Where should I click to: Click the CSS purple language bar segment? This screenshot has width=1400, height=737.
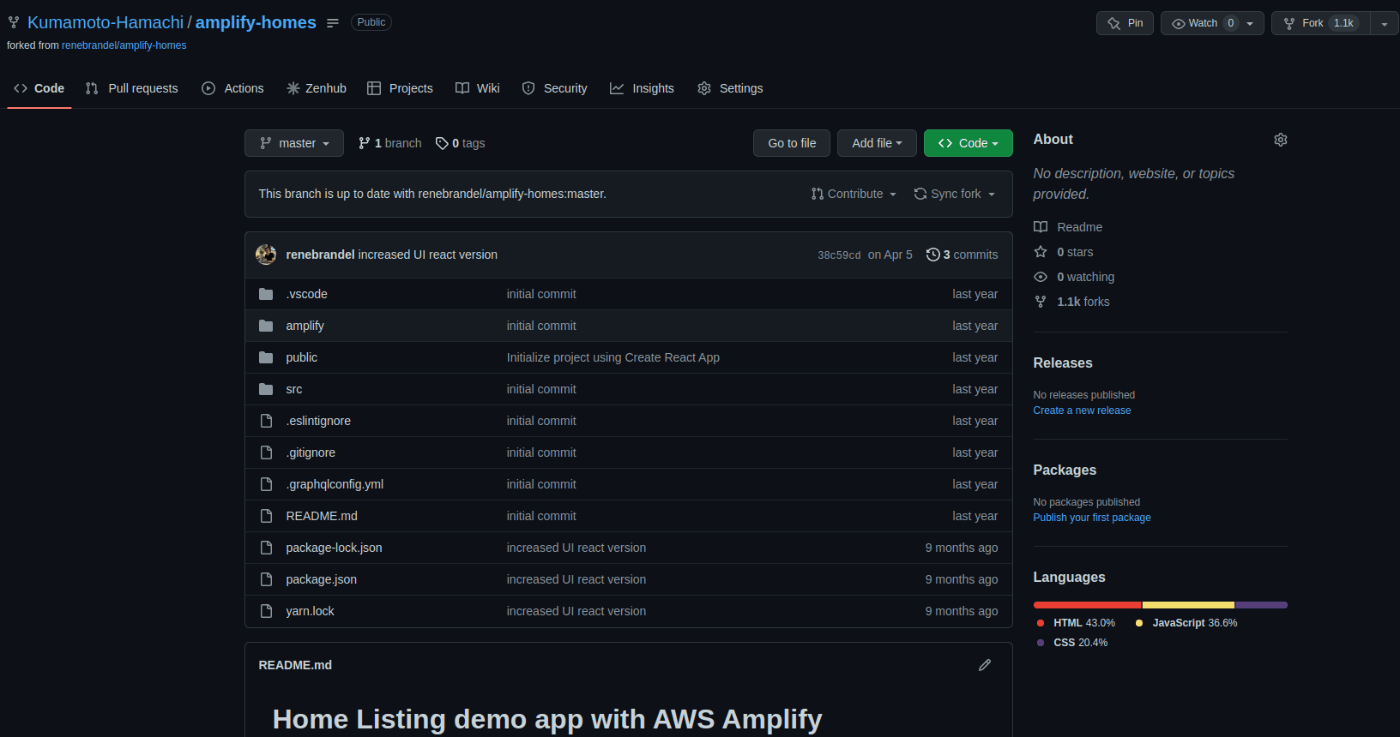[x=1261, y=605]
